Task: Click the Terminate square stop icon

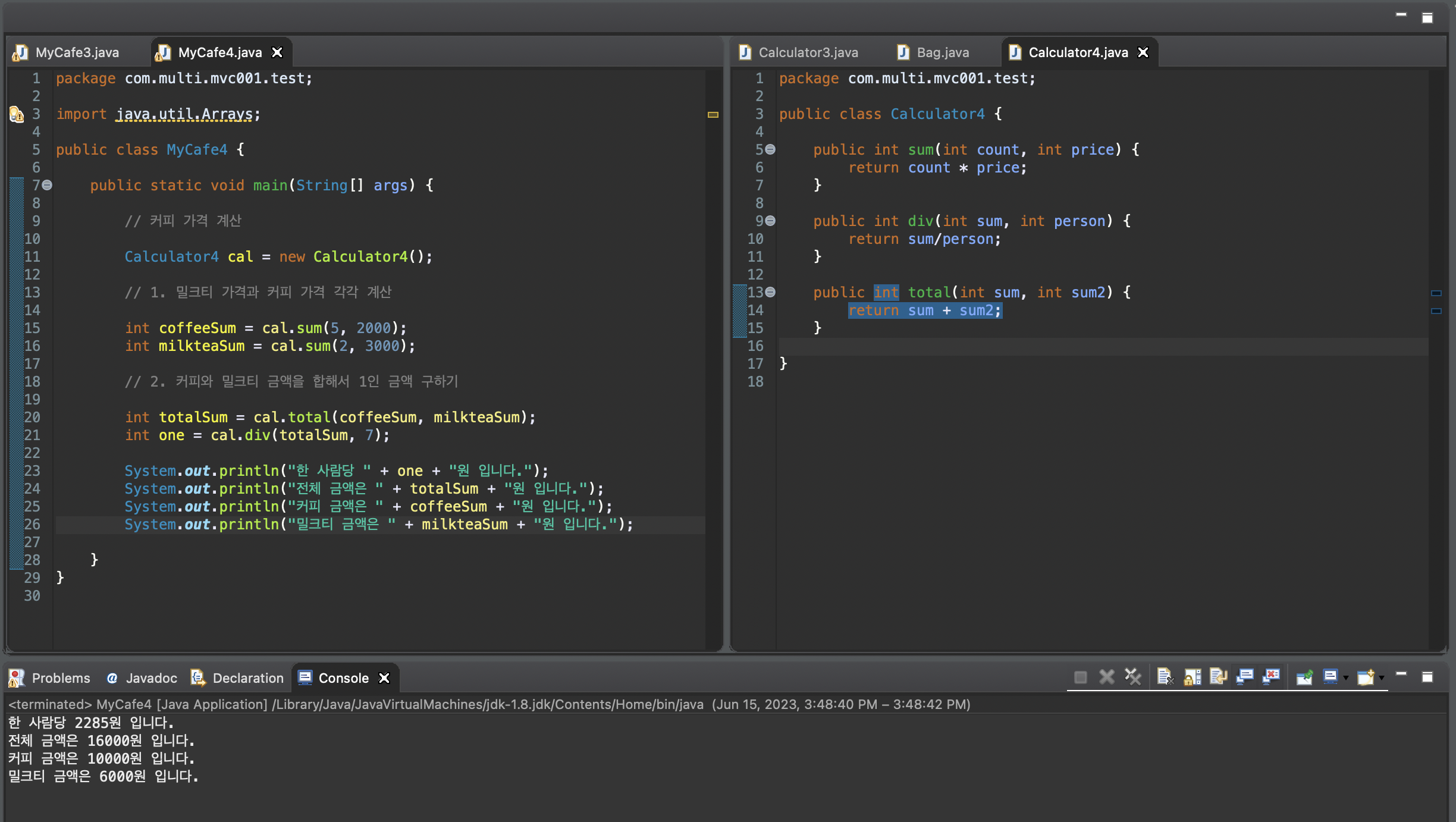Action: click(x=1081, y=677)
